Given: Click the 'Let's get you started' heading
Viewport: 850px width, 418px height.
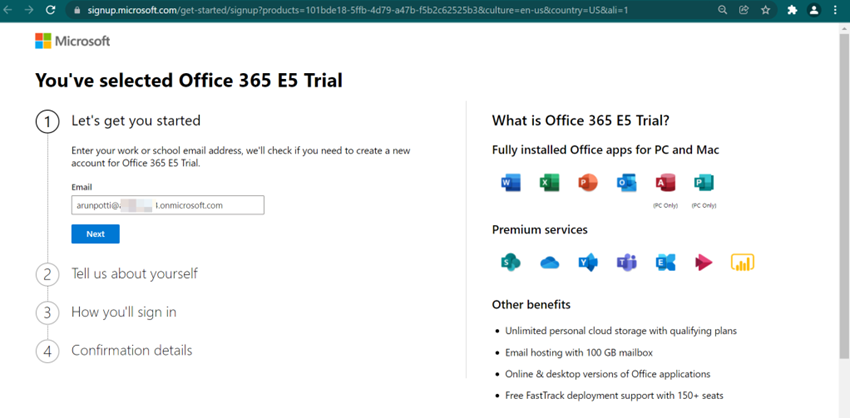Looking at the screenshot, I should coord(136,120).
